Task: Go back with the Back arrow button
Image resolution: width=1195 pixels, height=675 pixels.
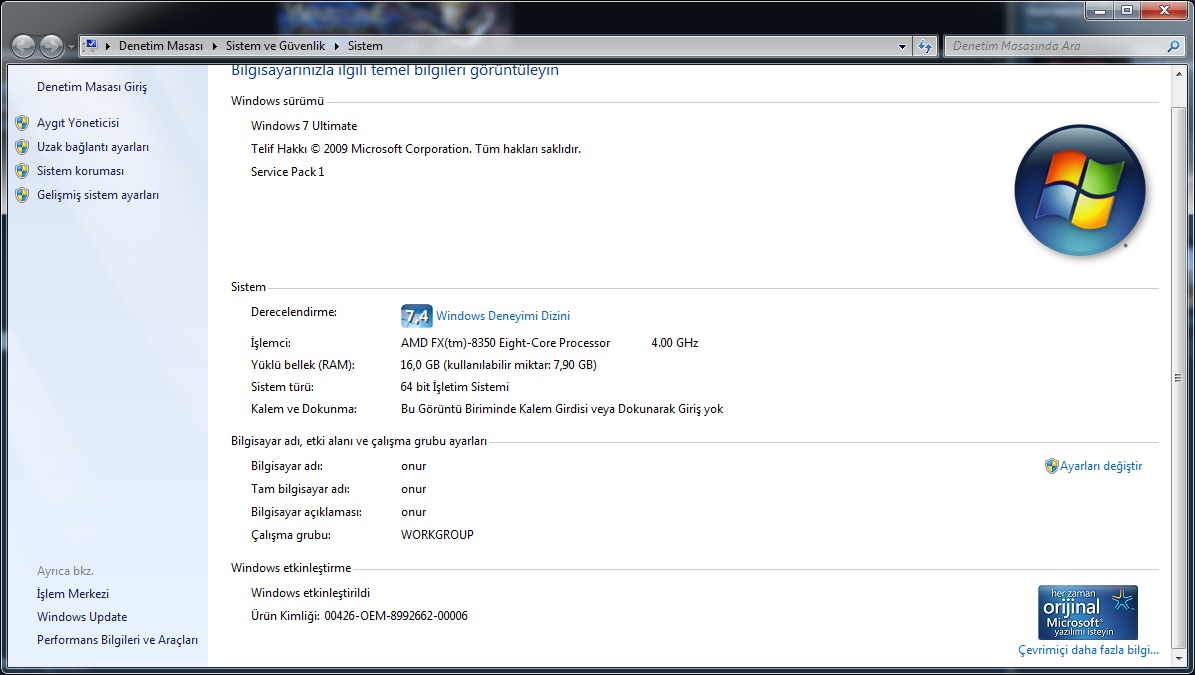Action: (24, 46)
